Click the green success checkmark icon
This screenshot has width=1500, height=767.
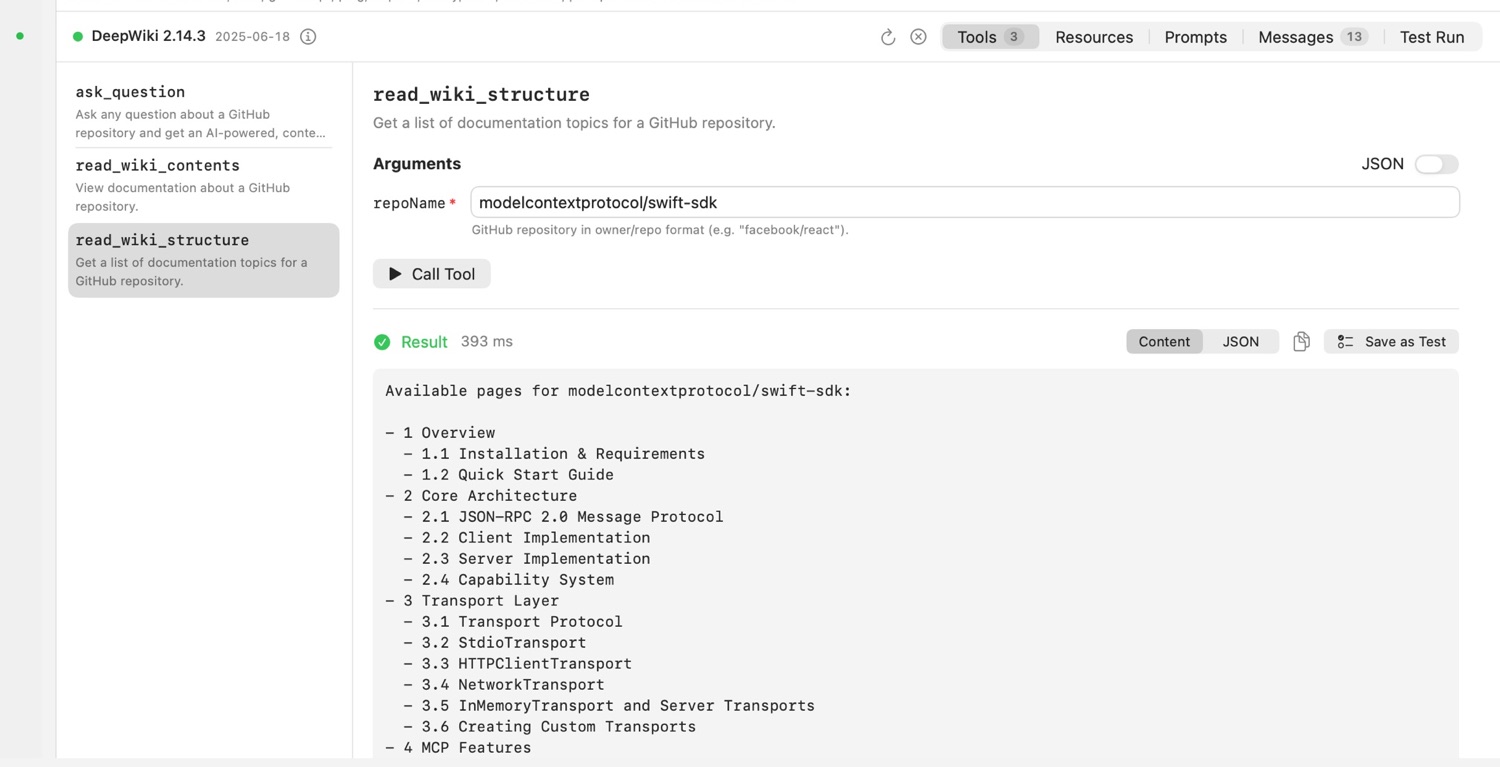tap(382, 342)
